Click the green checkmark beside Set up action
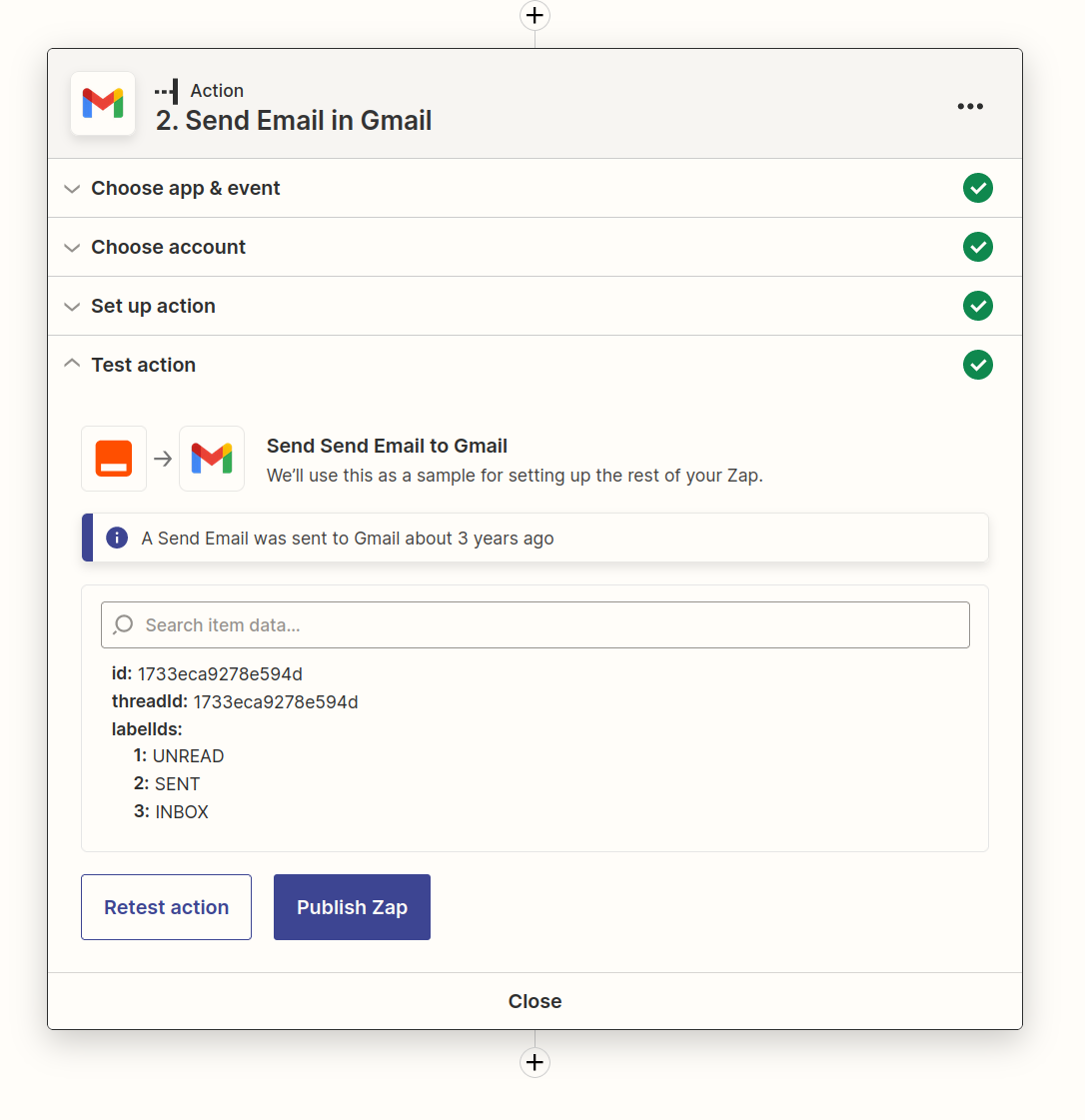Screen dimensions: 1085x1120 tap(977, 306)
